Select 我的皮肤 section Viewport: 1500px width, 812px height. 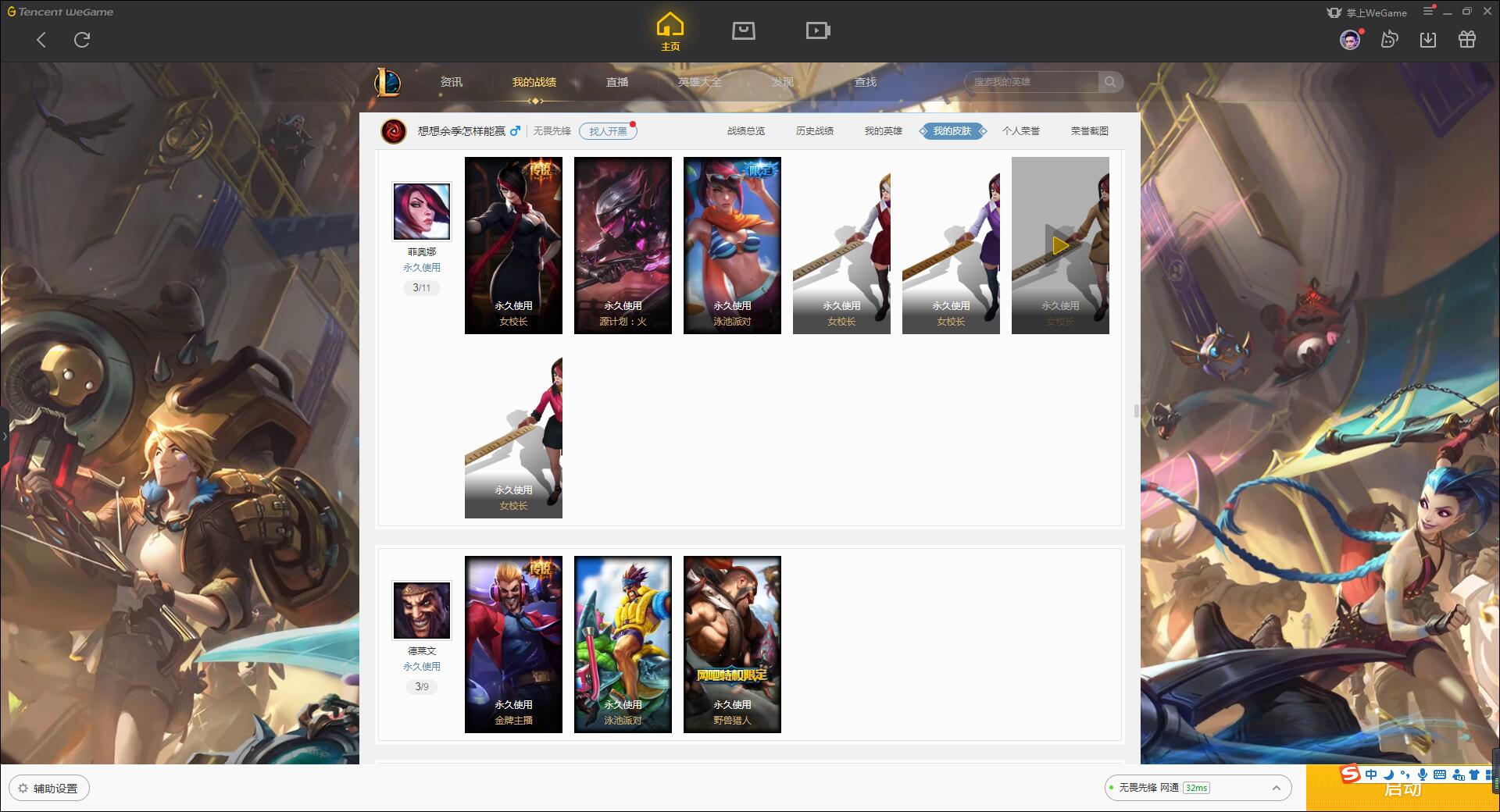click(x=952, y=131)
